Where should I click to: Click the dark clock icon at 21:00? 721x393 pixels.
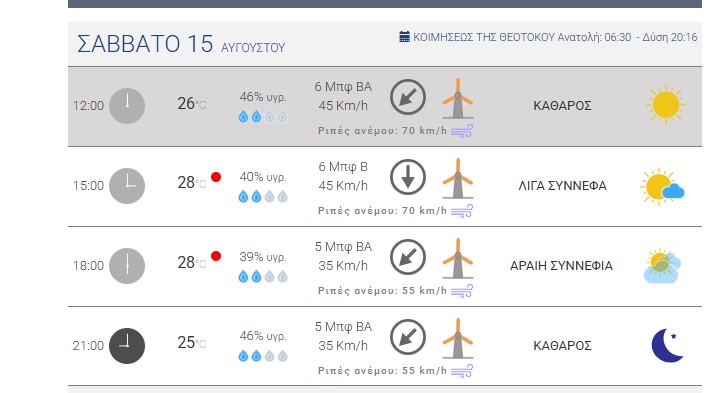[x=127, y=346]
